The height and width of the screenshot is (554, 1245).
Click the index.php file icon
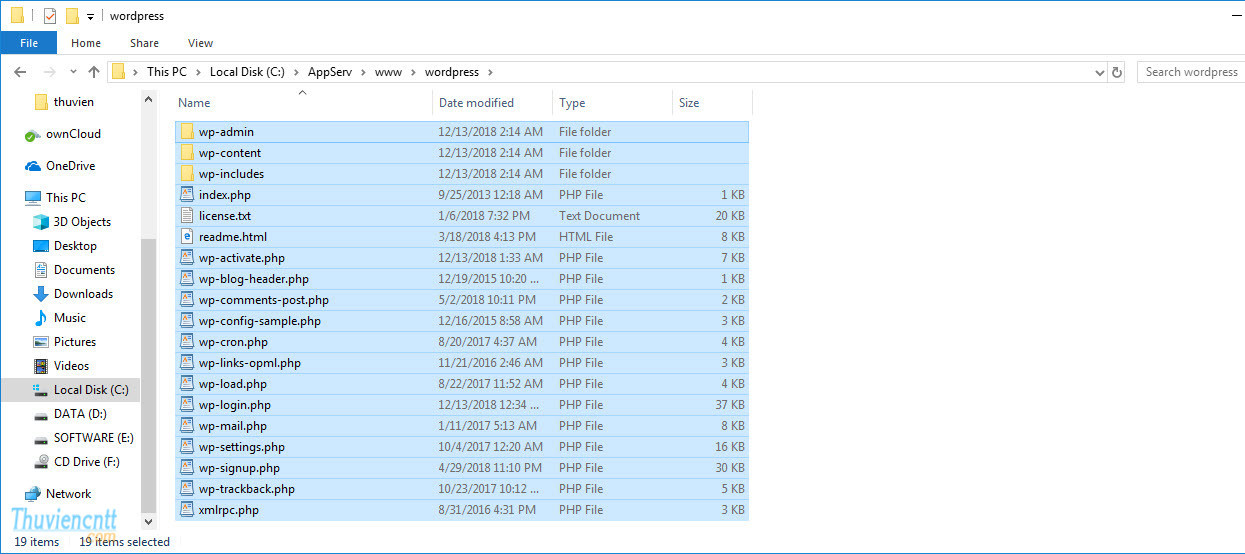[187, 195]
